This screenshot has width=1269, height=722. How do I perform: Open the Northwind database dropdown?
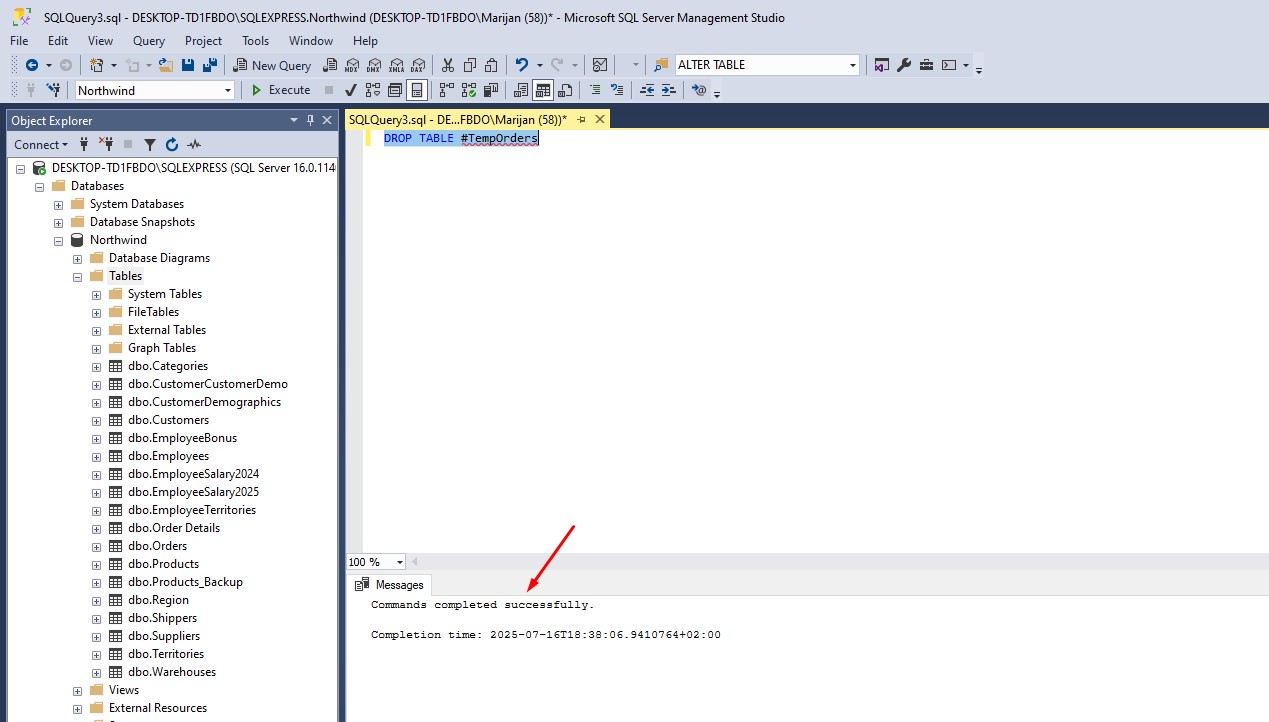[228, 90]
